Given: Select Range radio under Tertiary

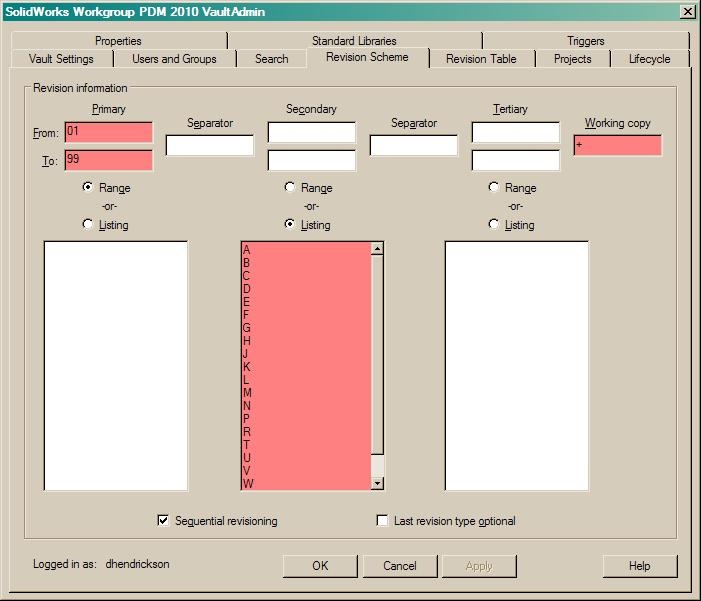Looking at the screenshot, I should (x=494, y=187).
